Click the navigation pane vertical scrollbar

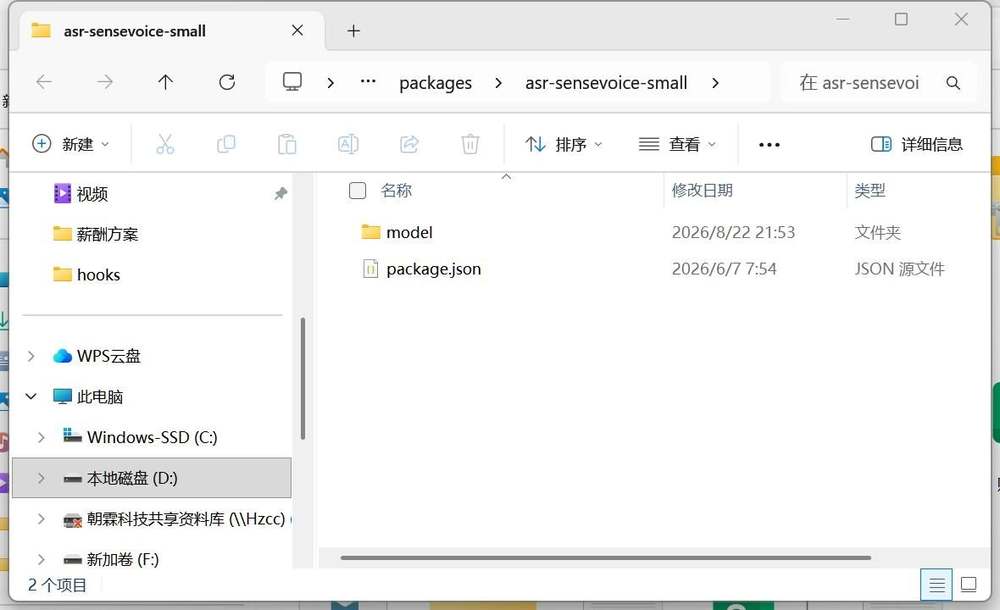[303, 379]
